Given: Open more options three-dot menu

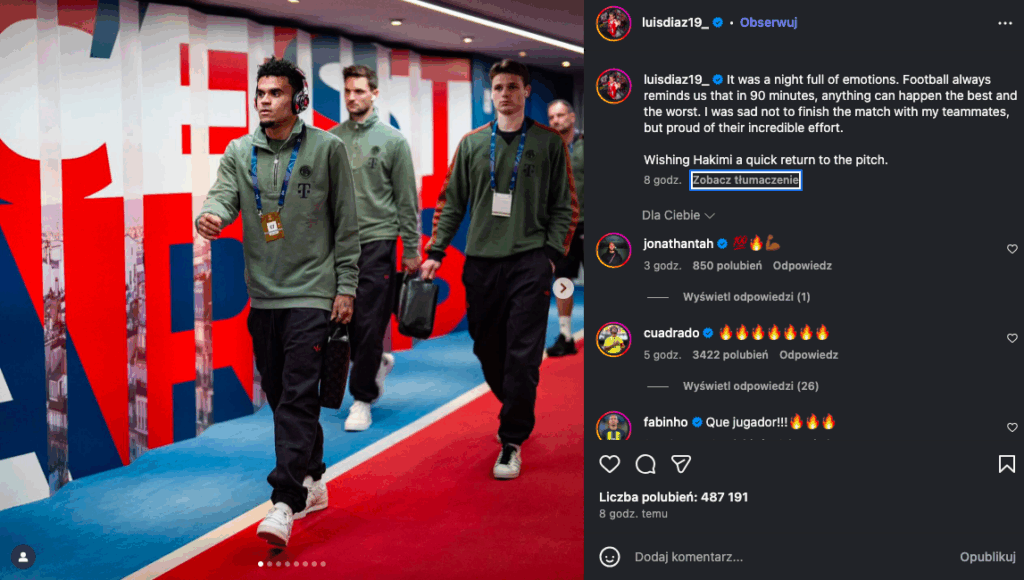Looking at the screenshot, I should tap(1004, 23).
